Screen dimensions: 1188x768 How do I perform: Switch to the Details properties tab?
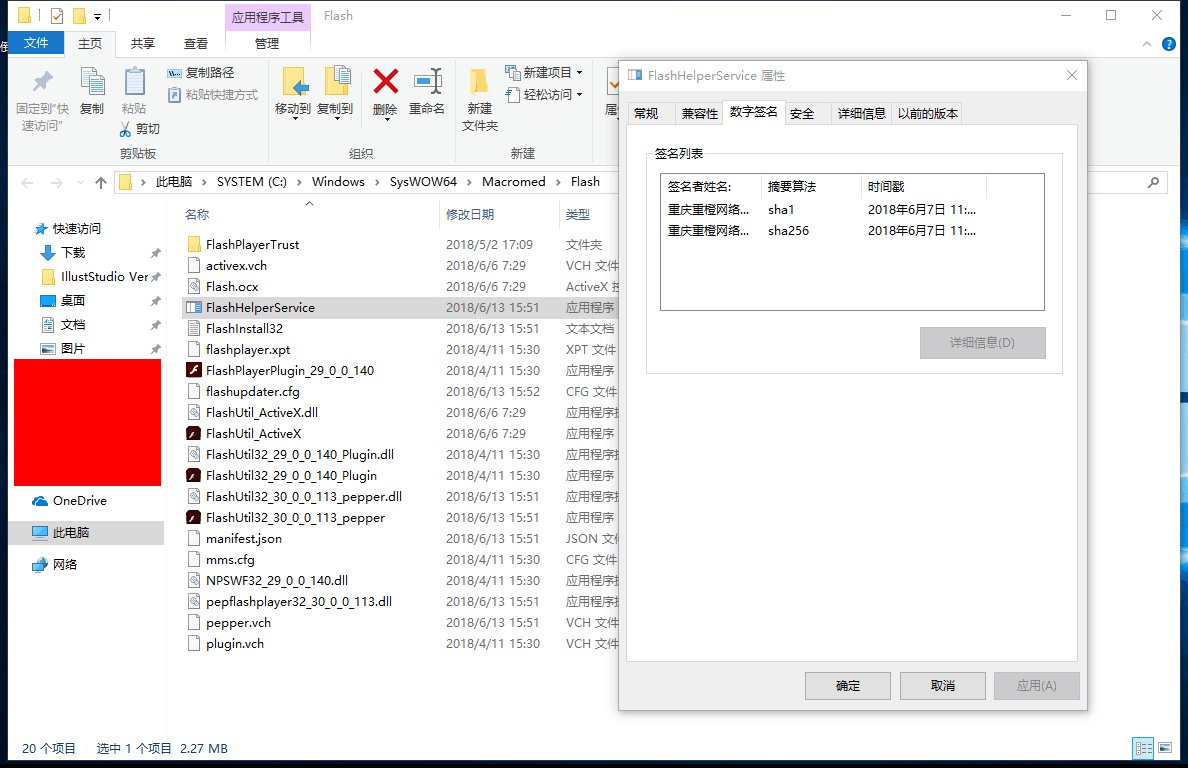pyautogui.click(x=861, y=114)
